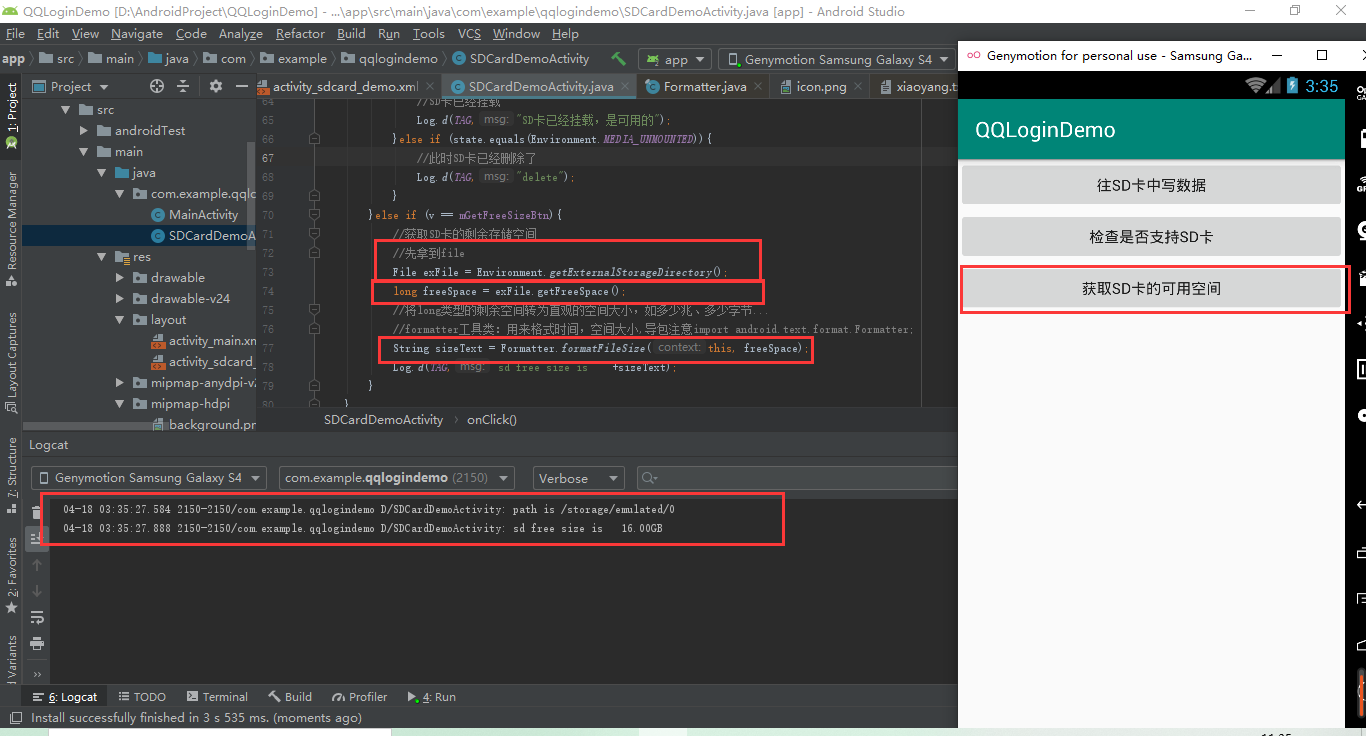
Task: Toggle Logcat soft-wrap icon
Action: coord(37,617)
